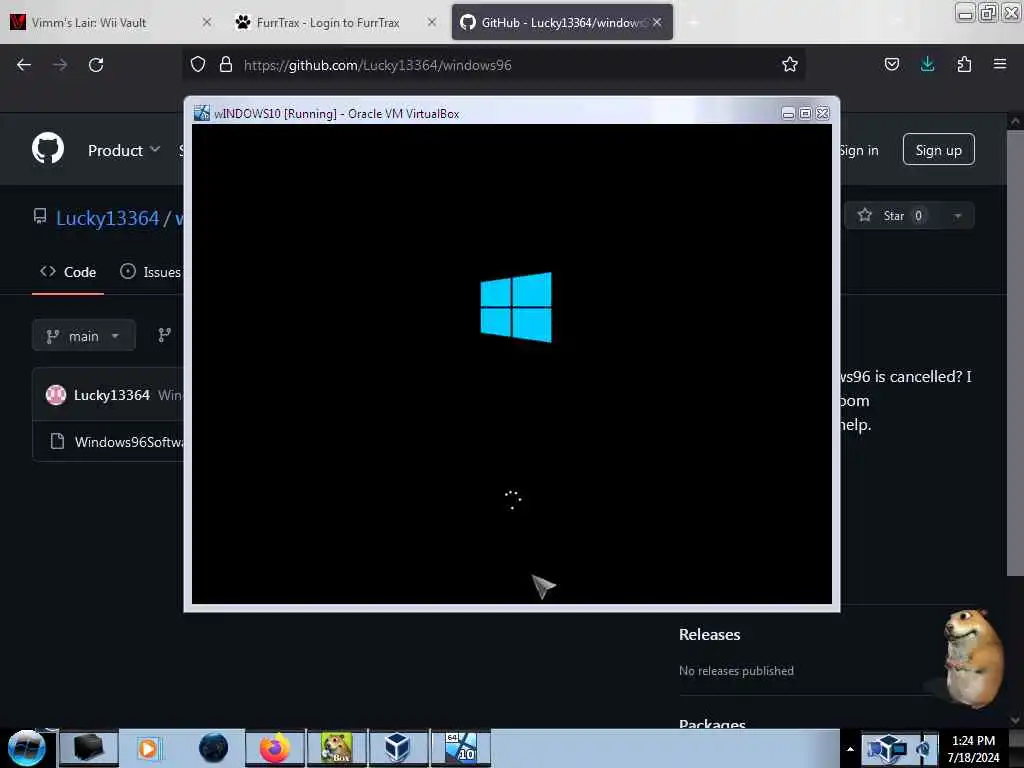Close the GitHub Lucky13364 tab
1024x768 pixels.
point(657,22)
